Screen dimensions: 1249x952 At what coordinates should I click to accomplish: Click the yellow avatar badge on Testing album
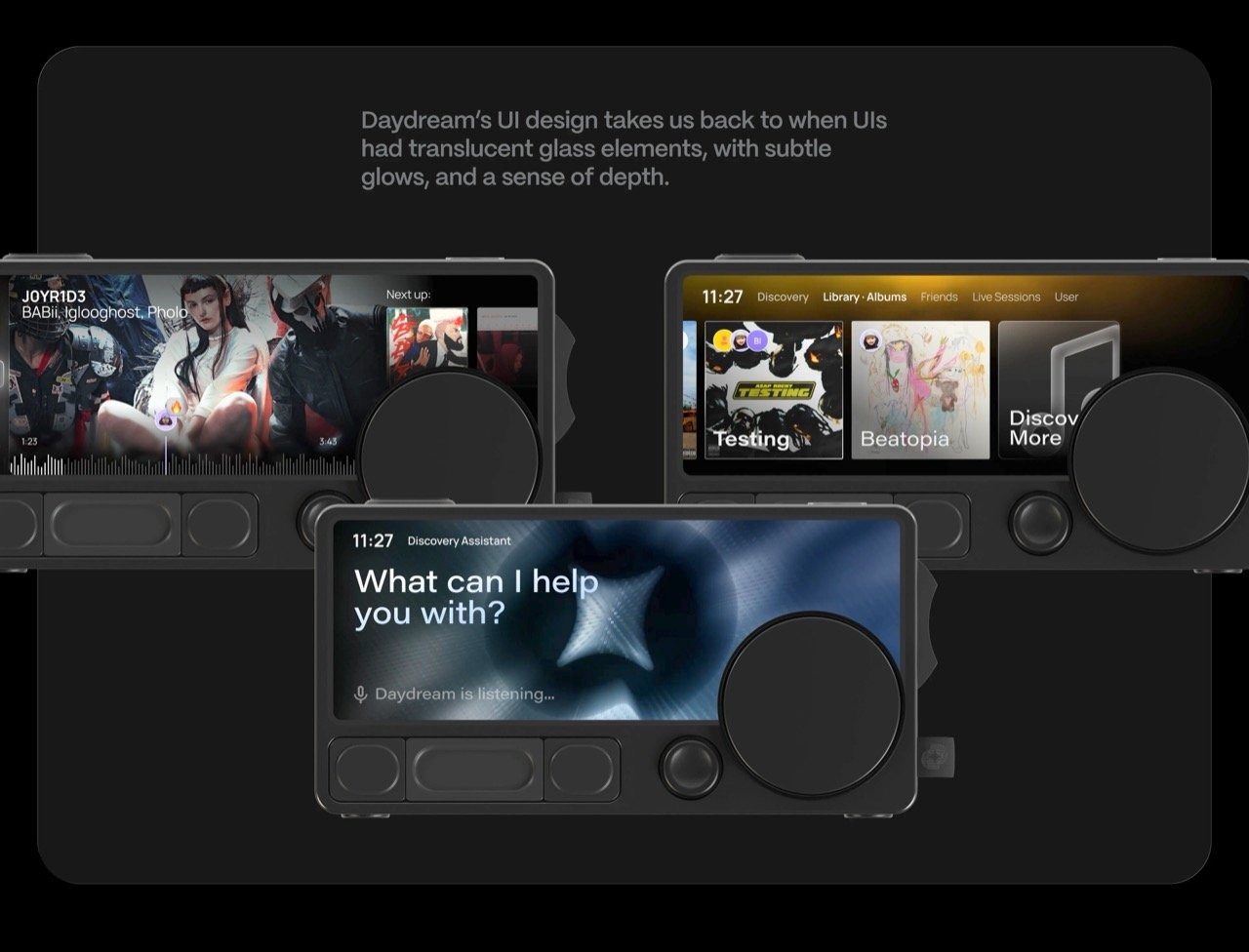[723, 340]
